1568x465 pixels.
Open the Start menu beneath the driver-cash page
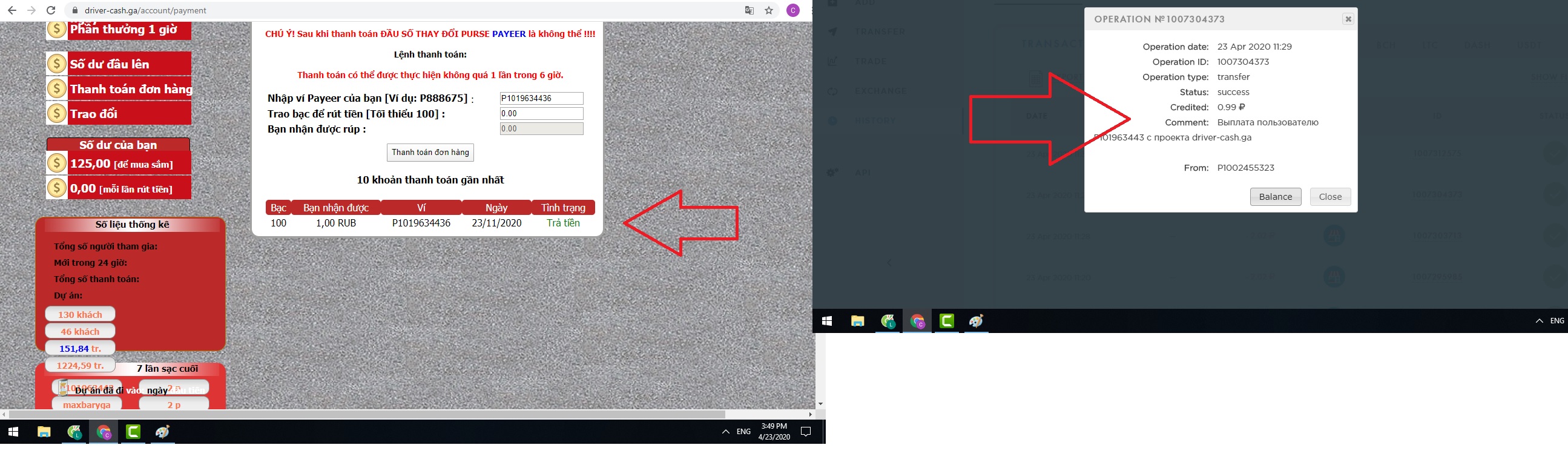[x=13, y=432]
